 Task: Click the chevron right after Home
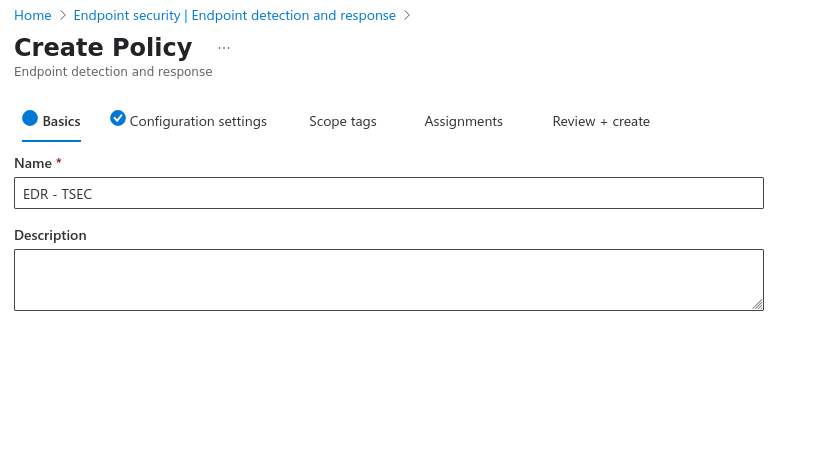click(x=63, y=15)
